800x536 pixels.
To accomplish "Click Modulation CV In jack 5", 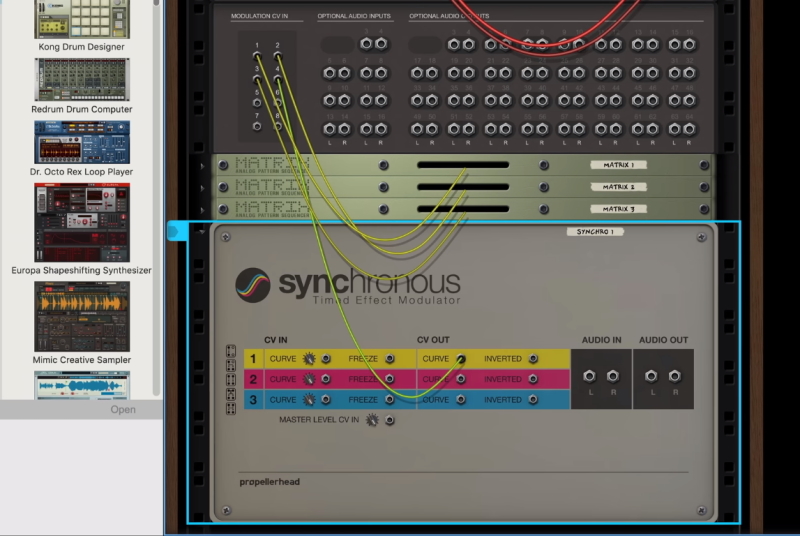I will pyautogui.click(x=257, y=103).
